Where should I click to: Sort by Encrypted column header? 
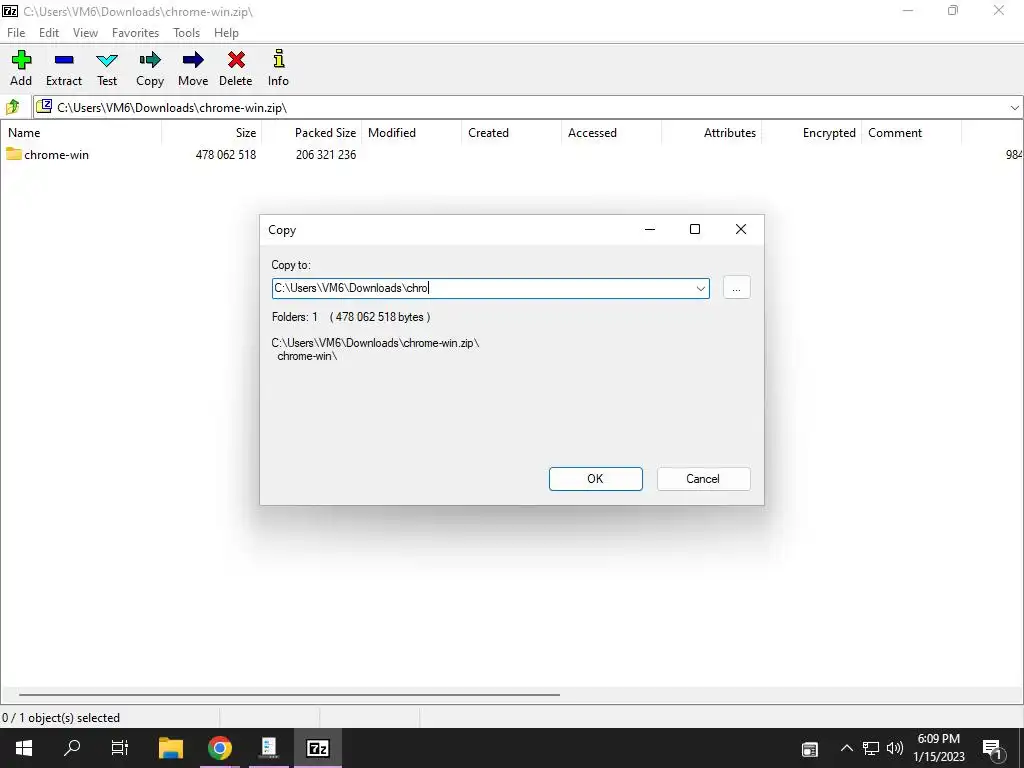pos(811,133)
